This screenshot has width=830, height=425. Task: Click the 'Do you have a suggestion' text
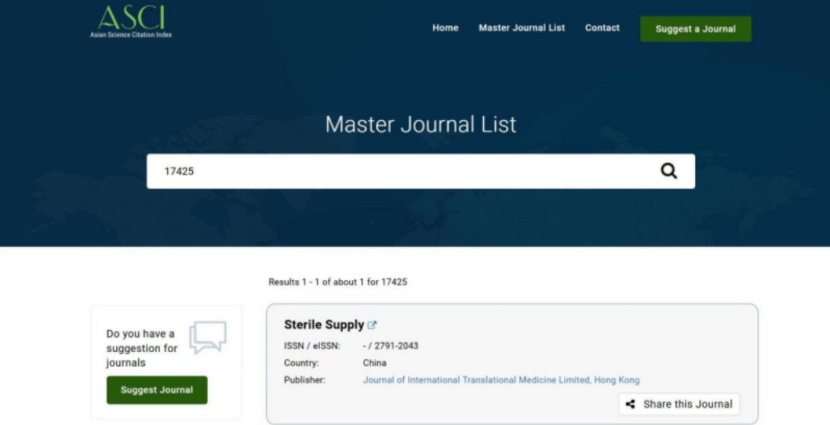142,348
